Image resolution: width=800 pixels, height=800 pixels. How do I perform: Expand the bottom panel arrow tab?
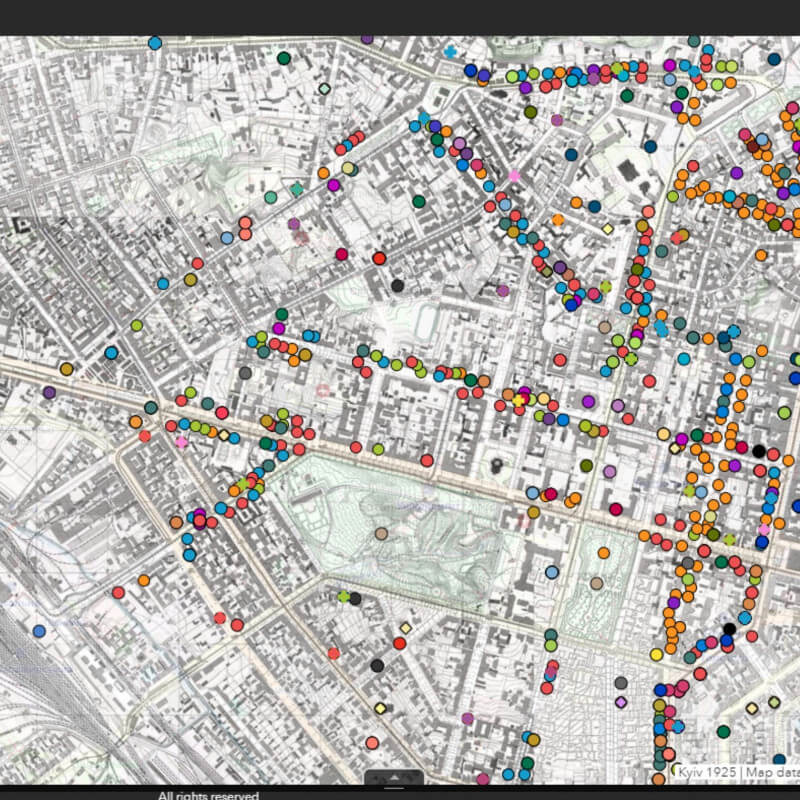393,777
